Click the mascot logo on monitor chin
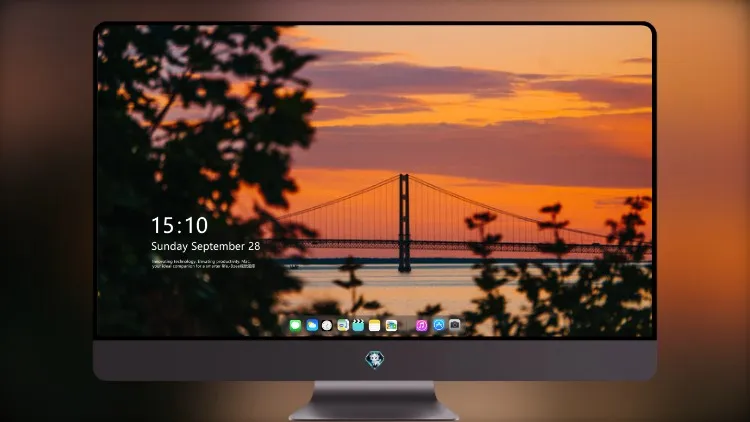This screenshot has width=750, height=422. pos(375,360)
